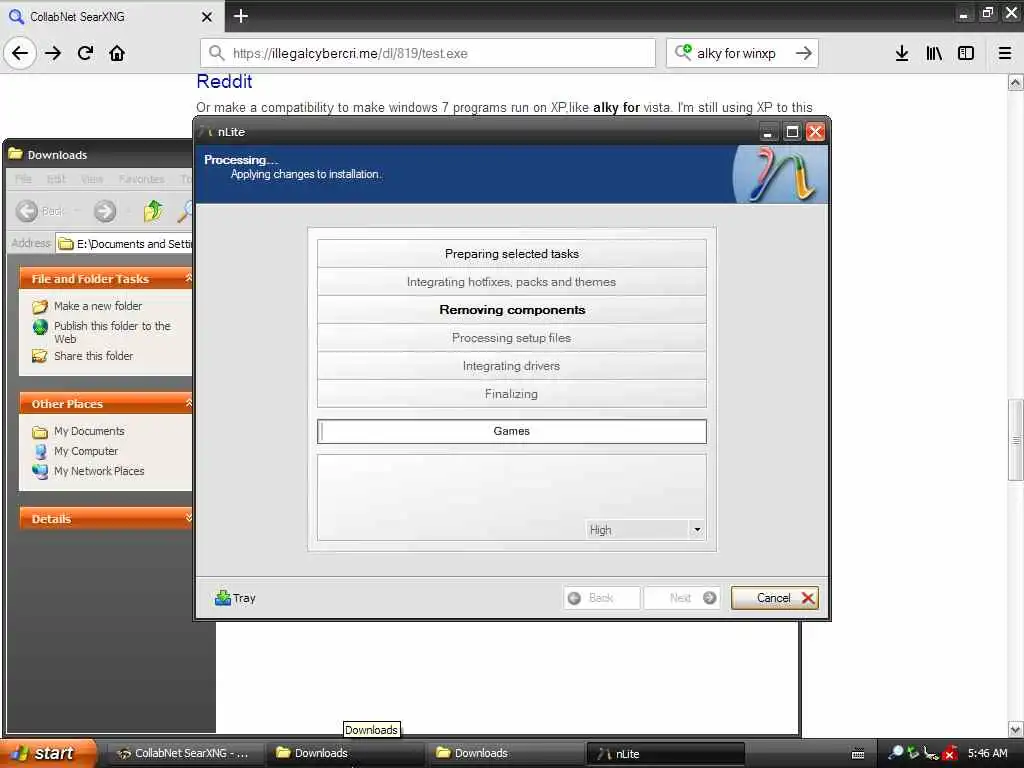Switch to nLite taskbar button
The image size is (1024, 768).
(x=665, y=753)
